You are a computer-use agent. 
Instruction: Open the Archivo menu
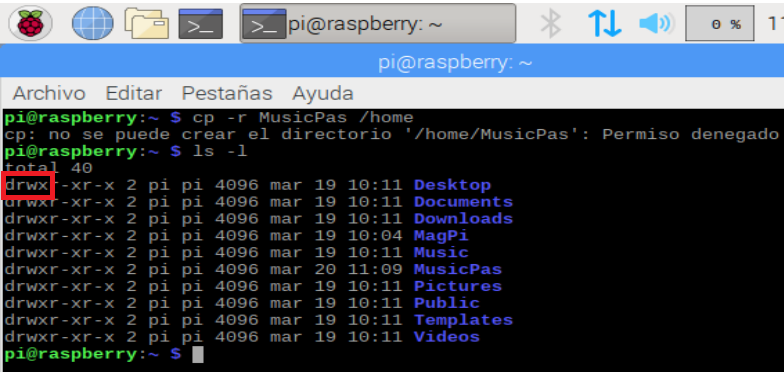(x=49, y=94)
